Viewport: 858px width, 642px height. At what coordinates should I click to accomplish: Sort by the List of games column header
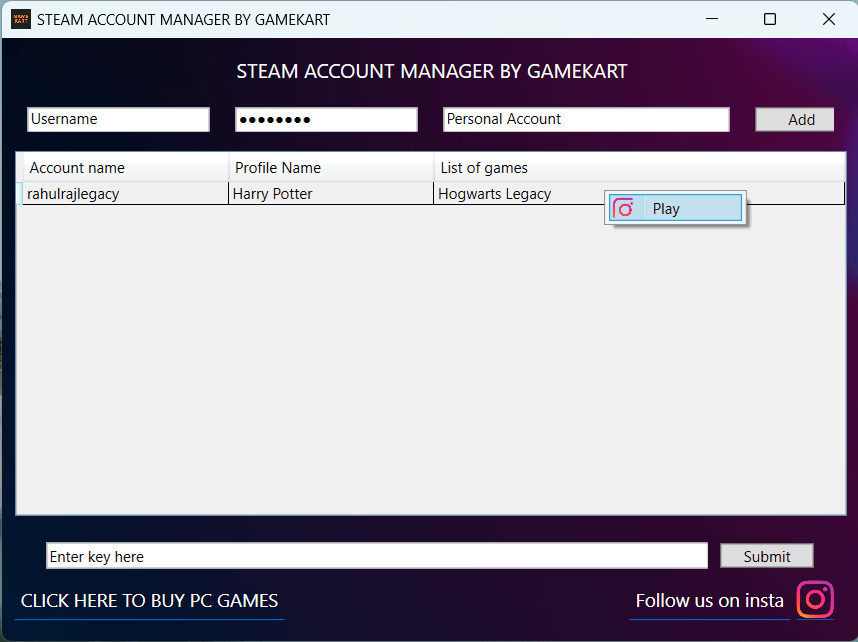click(639, 167)
